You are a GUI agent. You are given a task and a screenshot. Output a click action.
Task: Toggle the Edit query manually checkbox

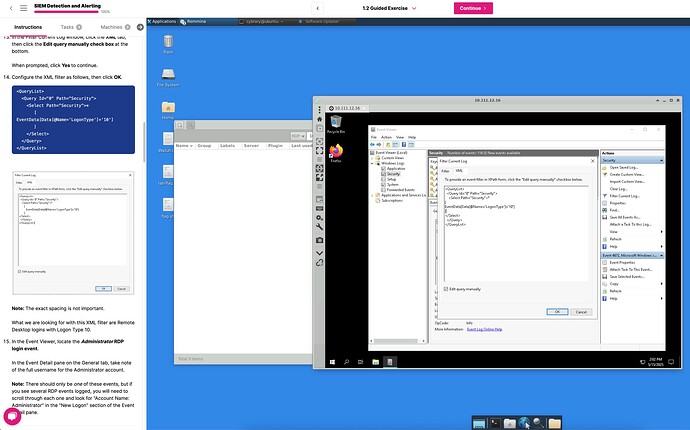446,289
